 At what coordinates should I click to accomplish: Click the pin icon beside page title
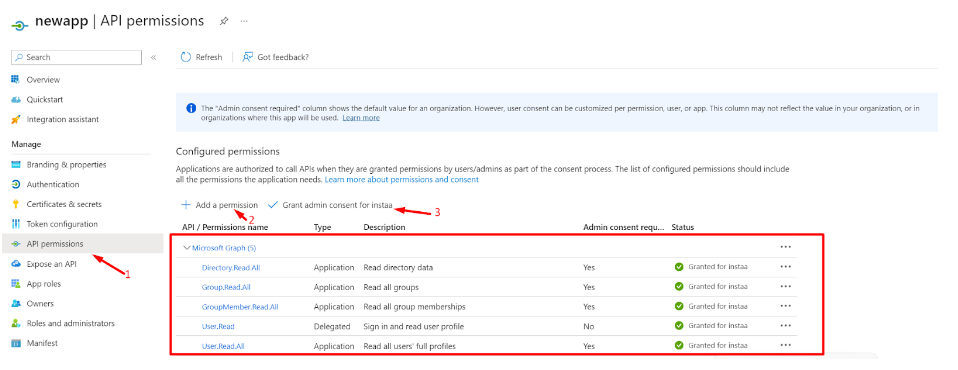[224, 21]
